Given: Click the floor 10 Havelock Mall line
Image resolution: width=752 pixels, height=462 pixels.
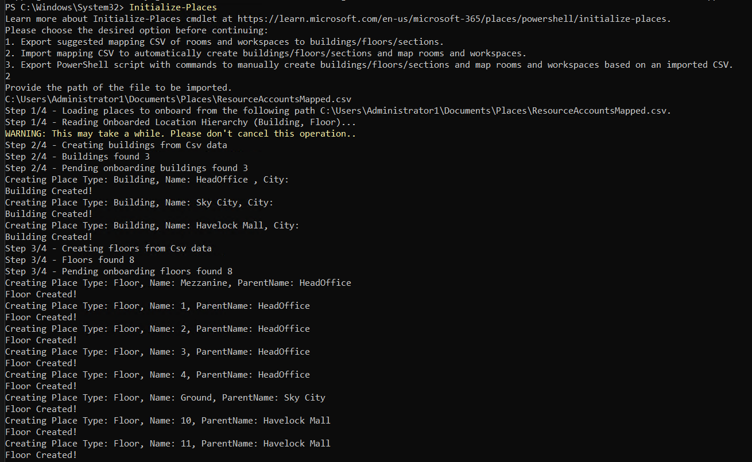Looking at the screenshot, I should pos(167,420).
